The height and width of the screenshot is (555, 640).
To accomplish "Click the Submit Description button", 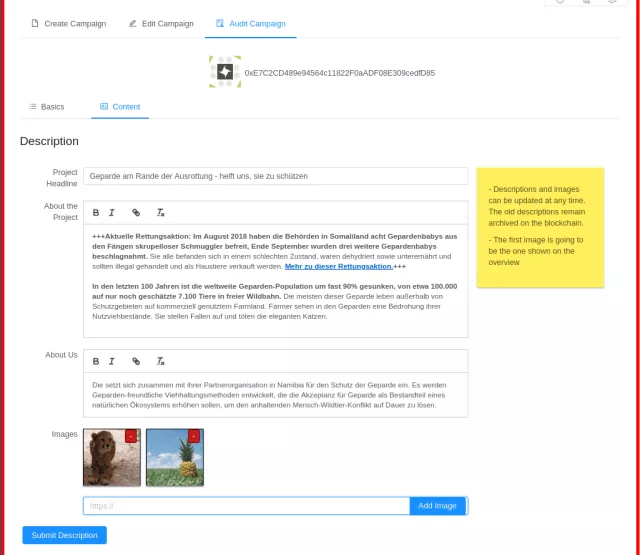I will click(64, 535).
